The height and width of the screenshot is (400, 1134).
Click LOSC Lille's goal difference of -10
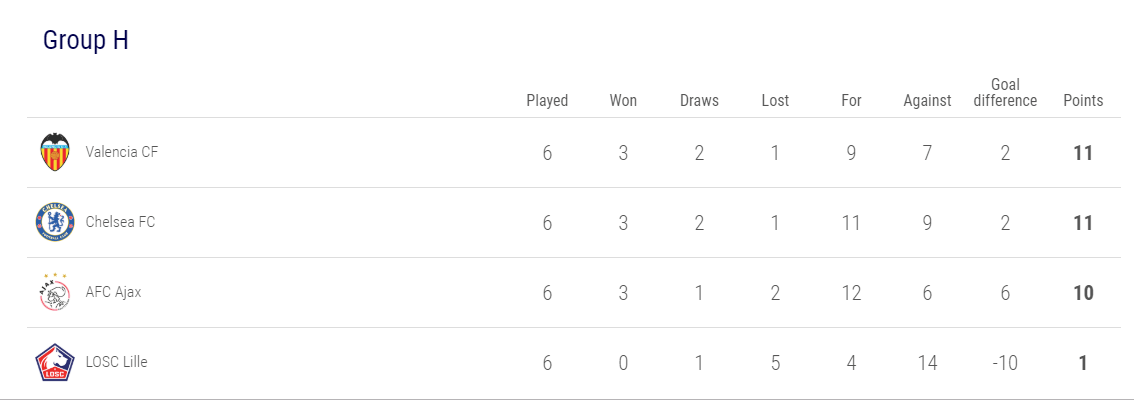(x=1004, y=363)
